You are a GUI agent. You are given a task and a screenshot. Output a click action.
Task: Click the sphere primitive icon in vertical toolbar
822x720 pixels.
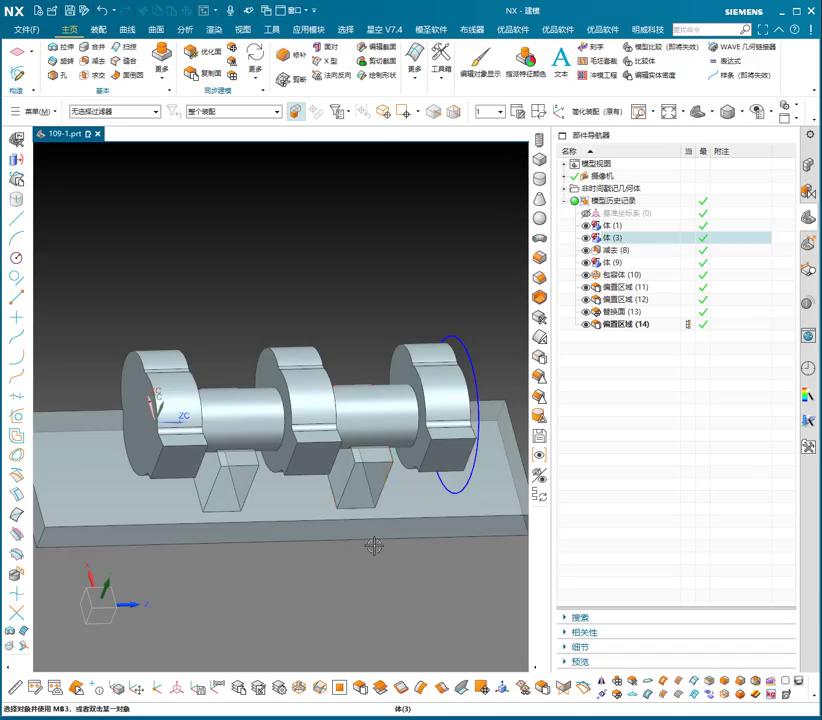pyautogui.click(x=540, y=218)
